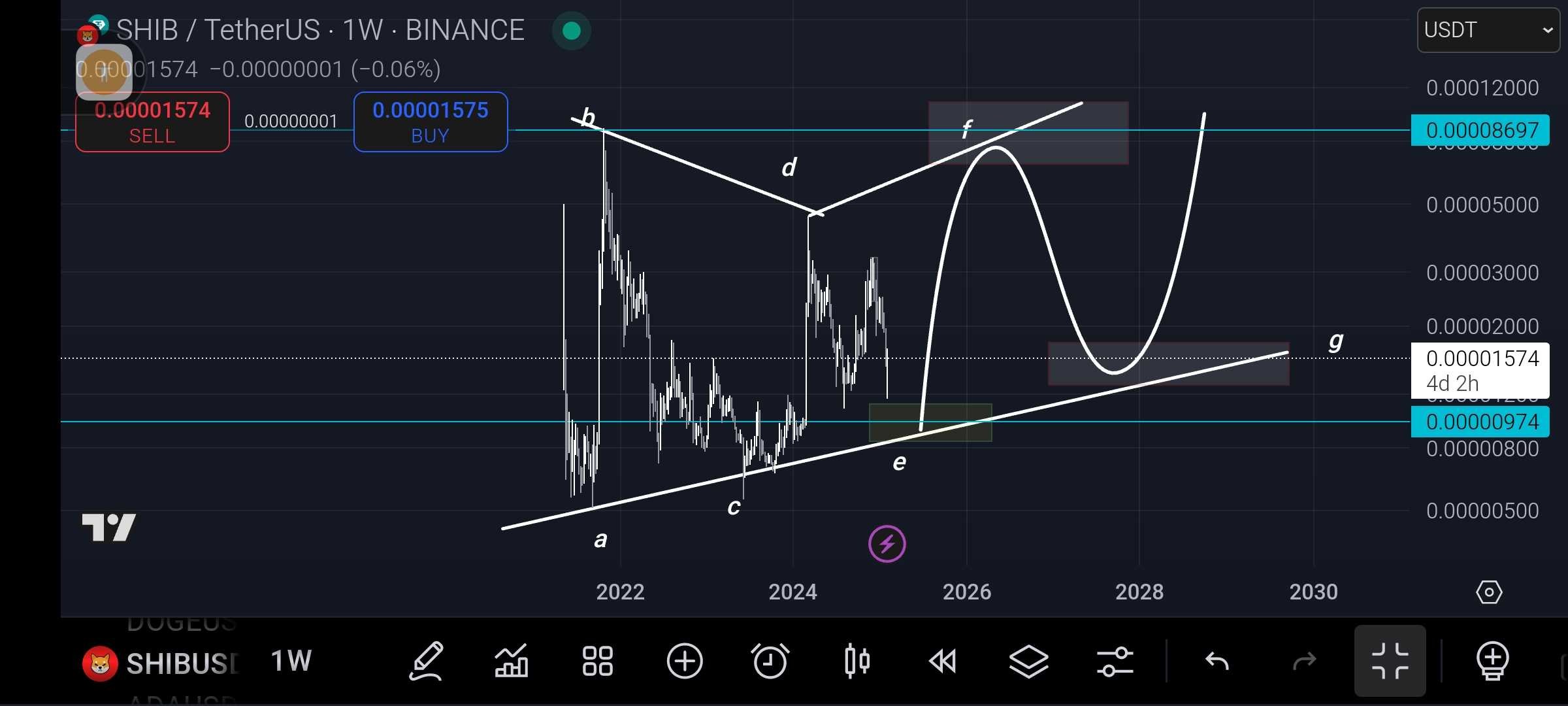Select the wave label 'a' text
Image resolution: width=1568 pixels, height=706 pixels.
point(600,540)
